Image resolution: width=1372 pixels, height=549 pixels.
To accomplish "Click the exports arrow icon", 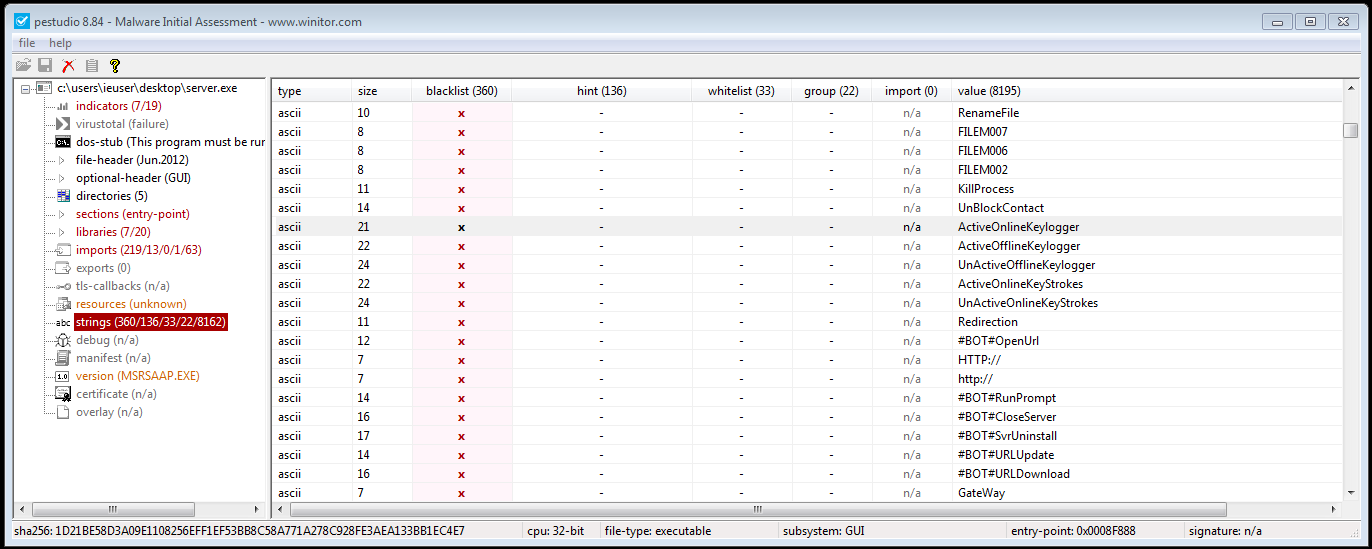I will [x=62, y=268].
